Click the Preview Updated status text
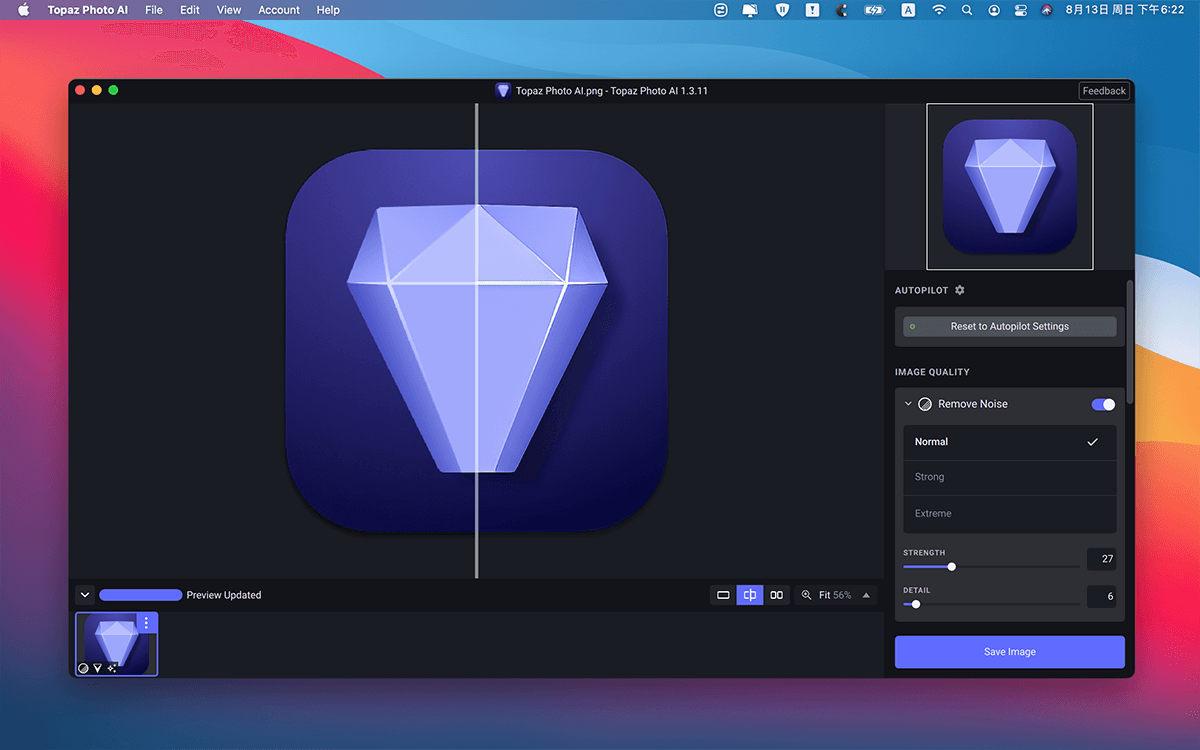Screen dimensions: 1200x750 tap(224, 595)
